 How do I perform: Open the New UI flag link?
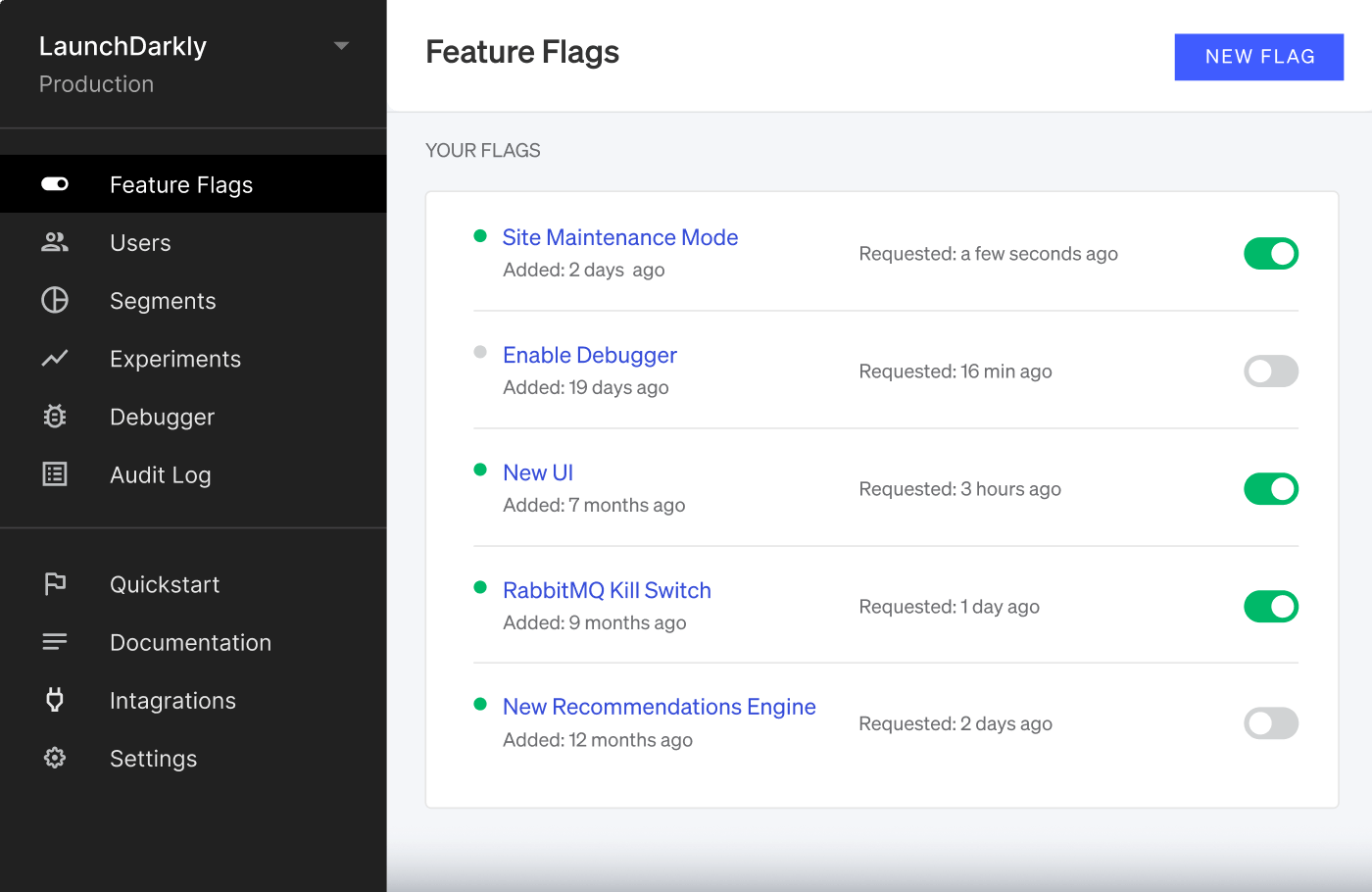[x=538, y=472]
